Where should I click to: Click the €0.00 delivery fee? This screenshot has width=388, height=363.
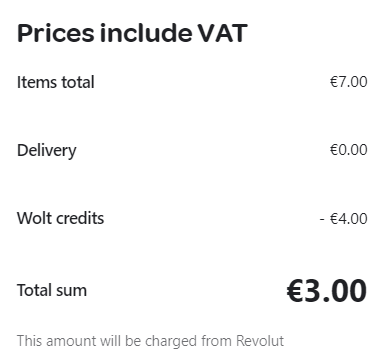click(349, 150)
